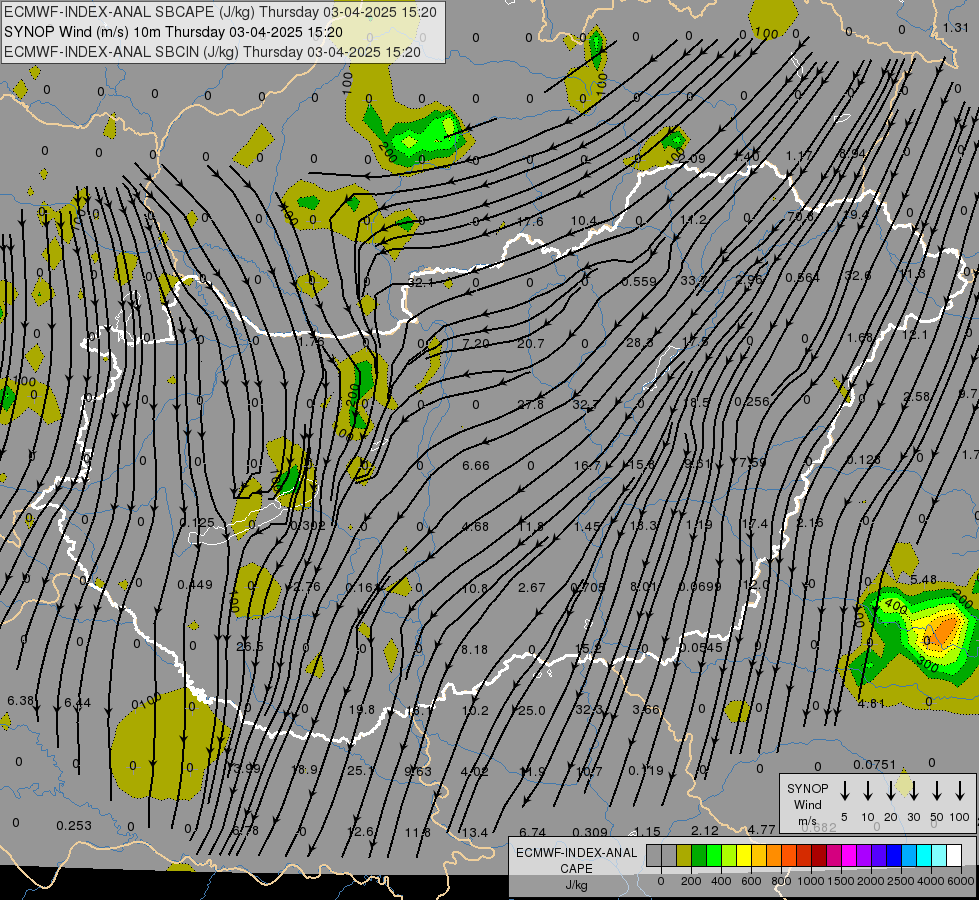Pick the bright magenta swatch in the CAPE legend
The width and height of the screenshot is (979, 900).
click(849, 856)
